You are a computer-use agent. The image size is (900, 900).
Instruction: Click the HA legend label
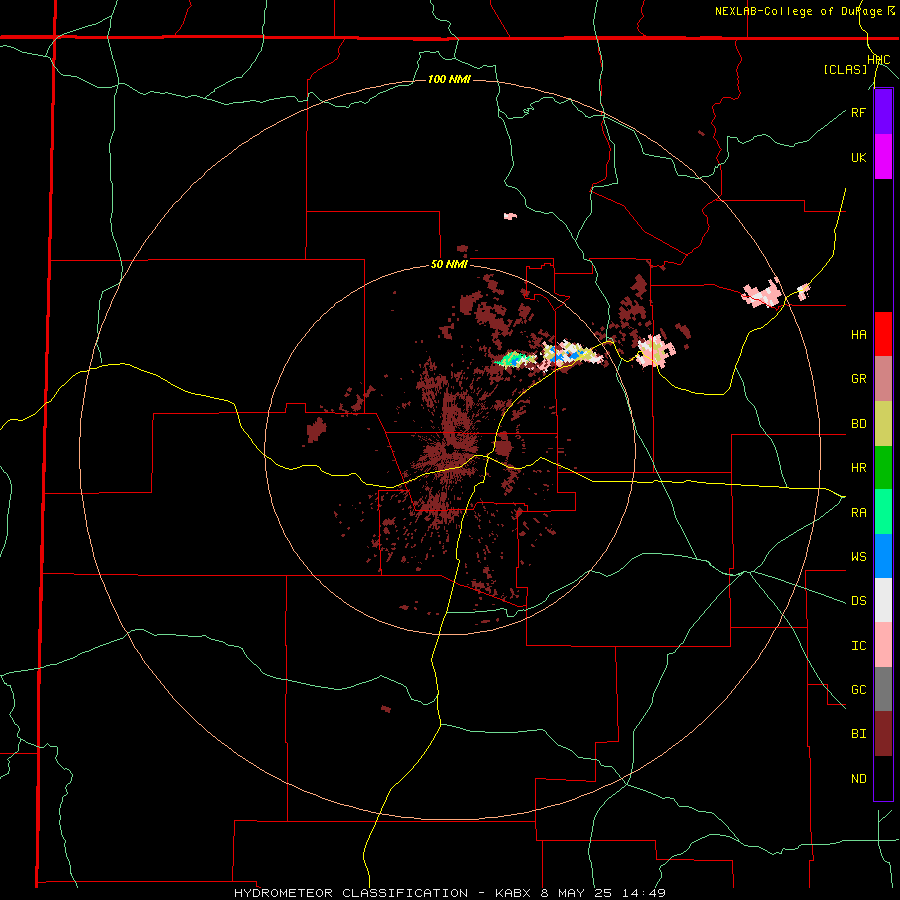pyautogui.click(x=858, y=335)
